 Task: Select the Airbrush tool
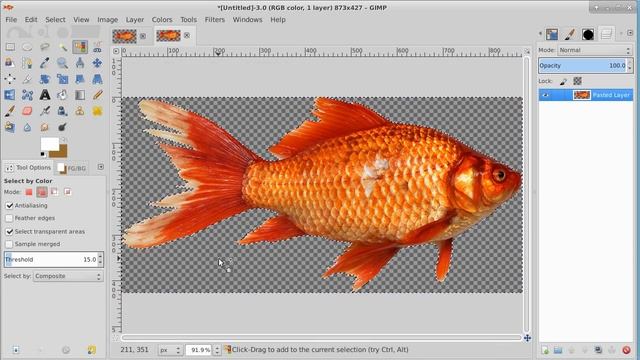point(45,111)
